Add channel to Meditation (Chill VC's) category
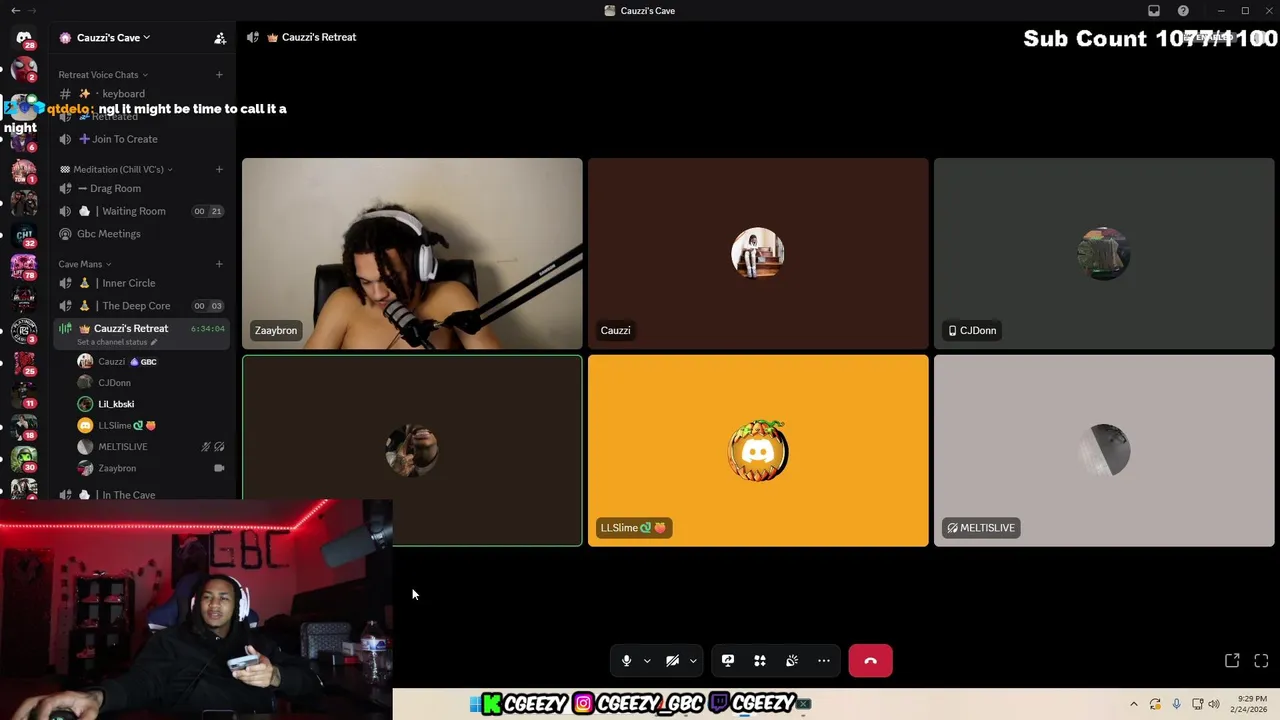The width and height of the screenshot is (1280, 720). point(219,169)
